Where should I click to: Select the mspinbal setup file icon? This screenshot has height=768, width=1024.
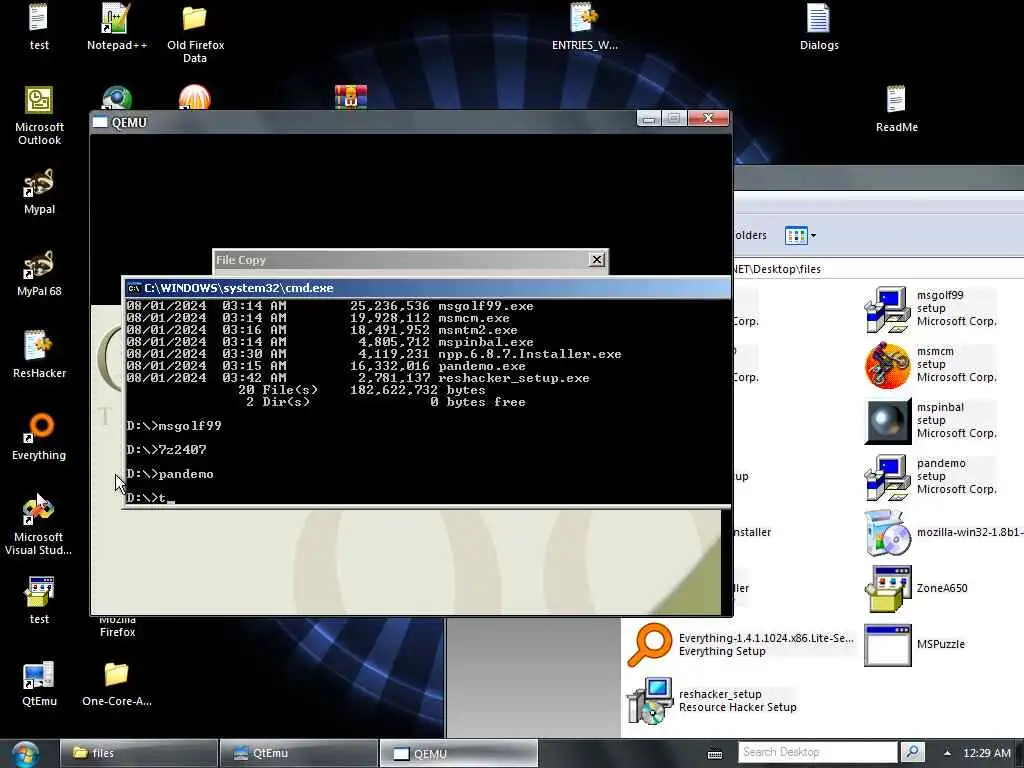tap(888, 421)
